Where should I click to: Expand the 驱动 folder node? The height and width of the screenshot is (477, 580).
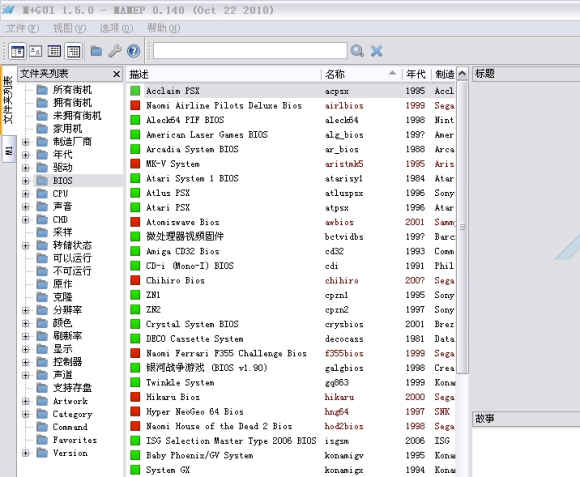point(26,168)
